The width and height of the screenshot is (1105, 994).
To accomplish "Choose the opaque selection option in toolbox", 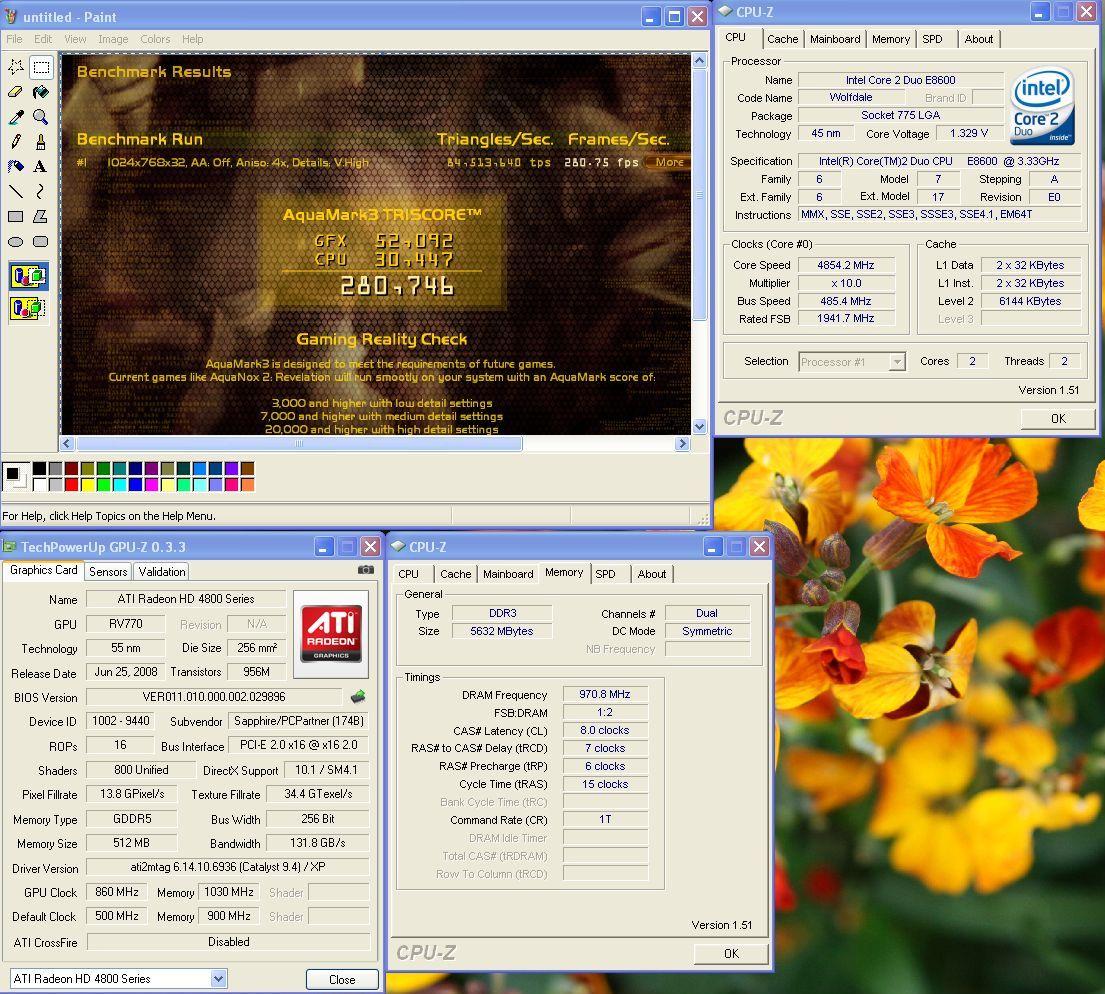I will pyautogui.click(x=29, y=276).
